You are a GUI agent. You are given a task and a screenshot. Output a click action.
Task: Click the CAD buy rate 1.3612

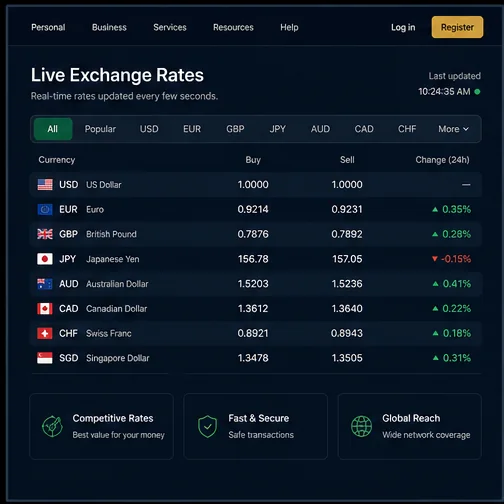pyautogui.click(x=253, y=309)
